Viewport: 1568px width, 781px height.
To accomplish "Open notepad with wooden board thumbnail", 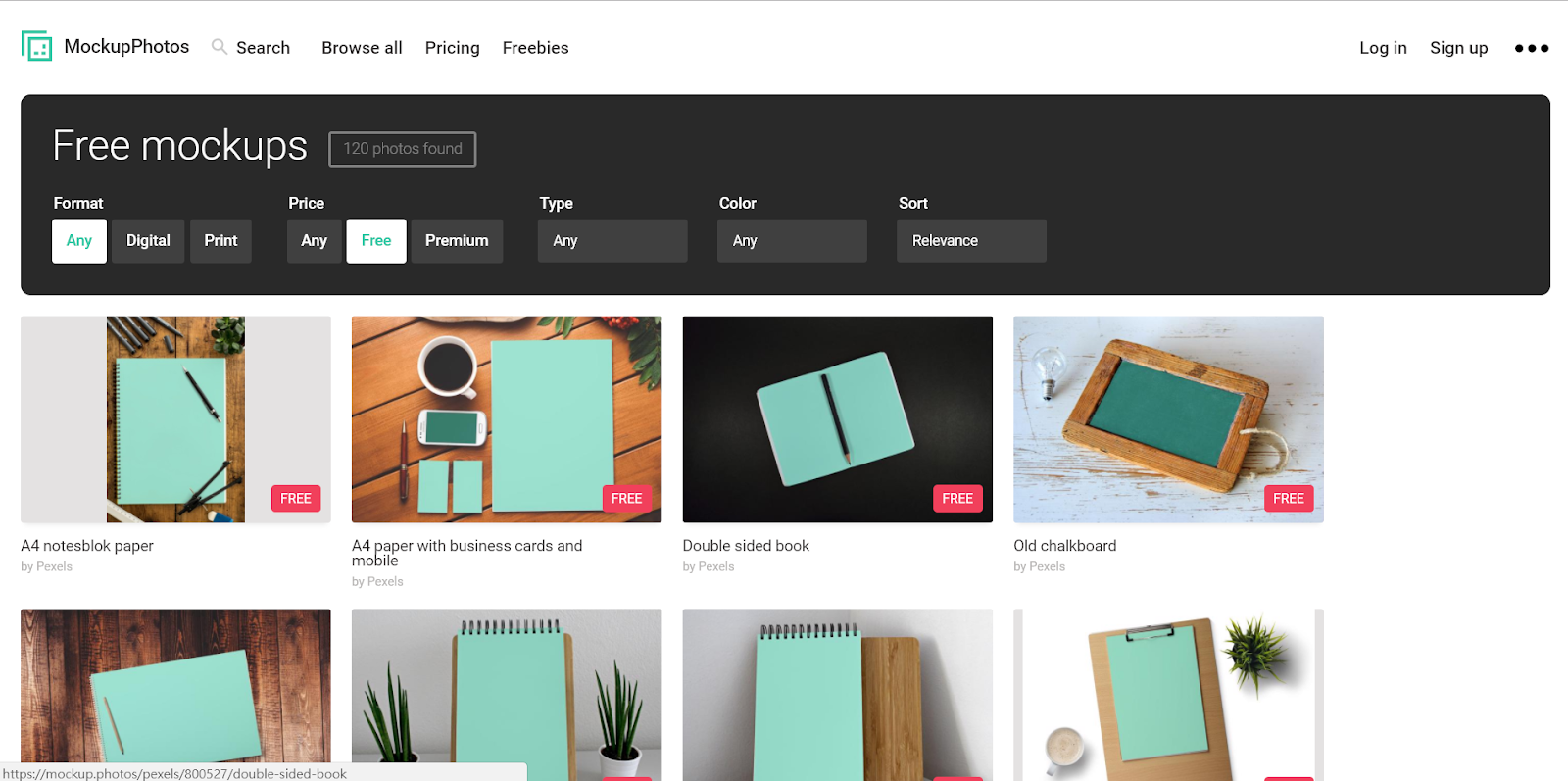I will tap(838, 695).
